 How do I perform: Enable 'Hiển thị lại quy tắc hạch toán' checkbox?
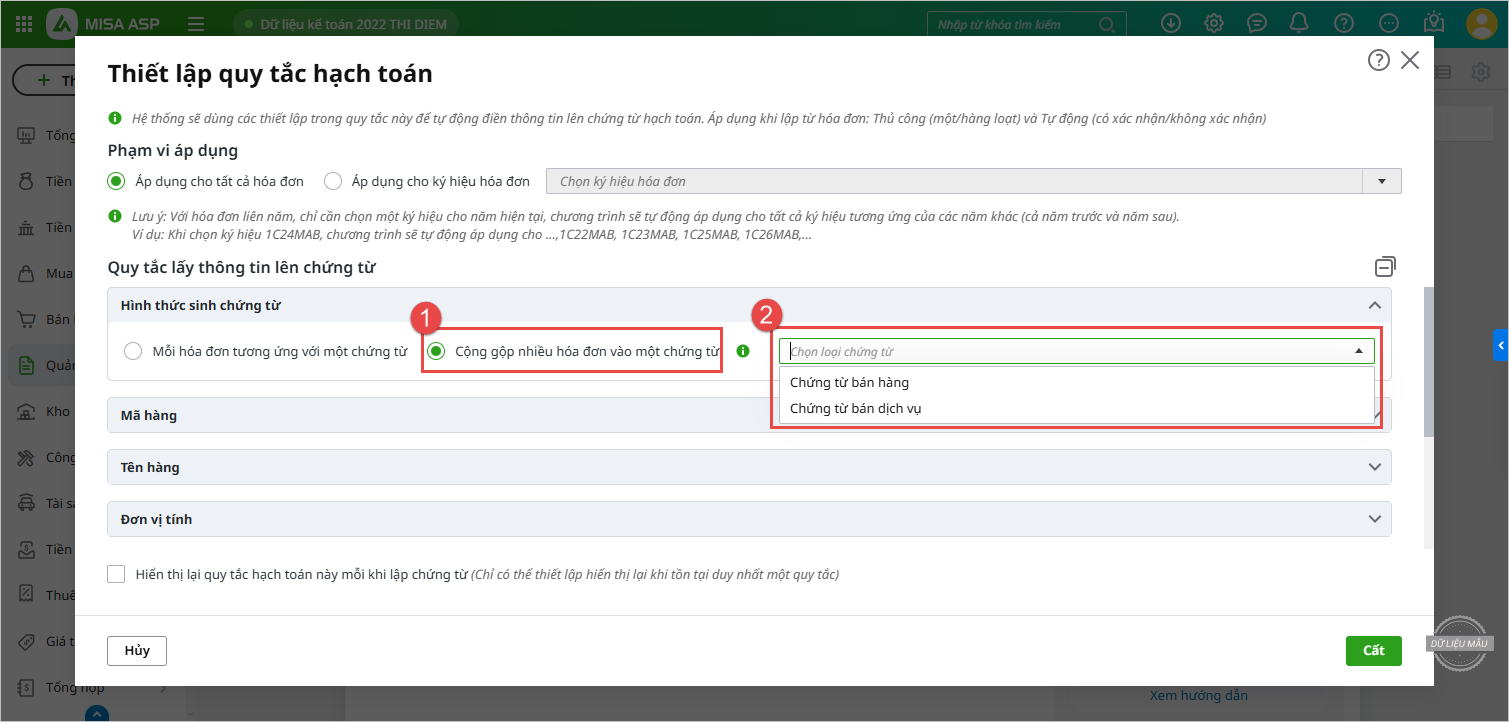click(117, 574)
